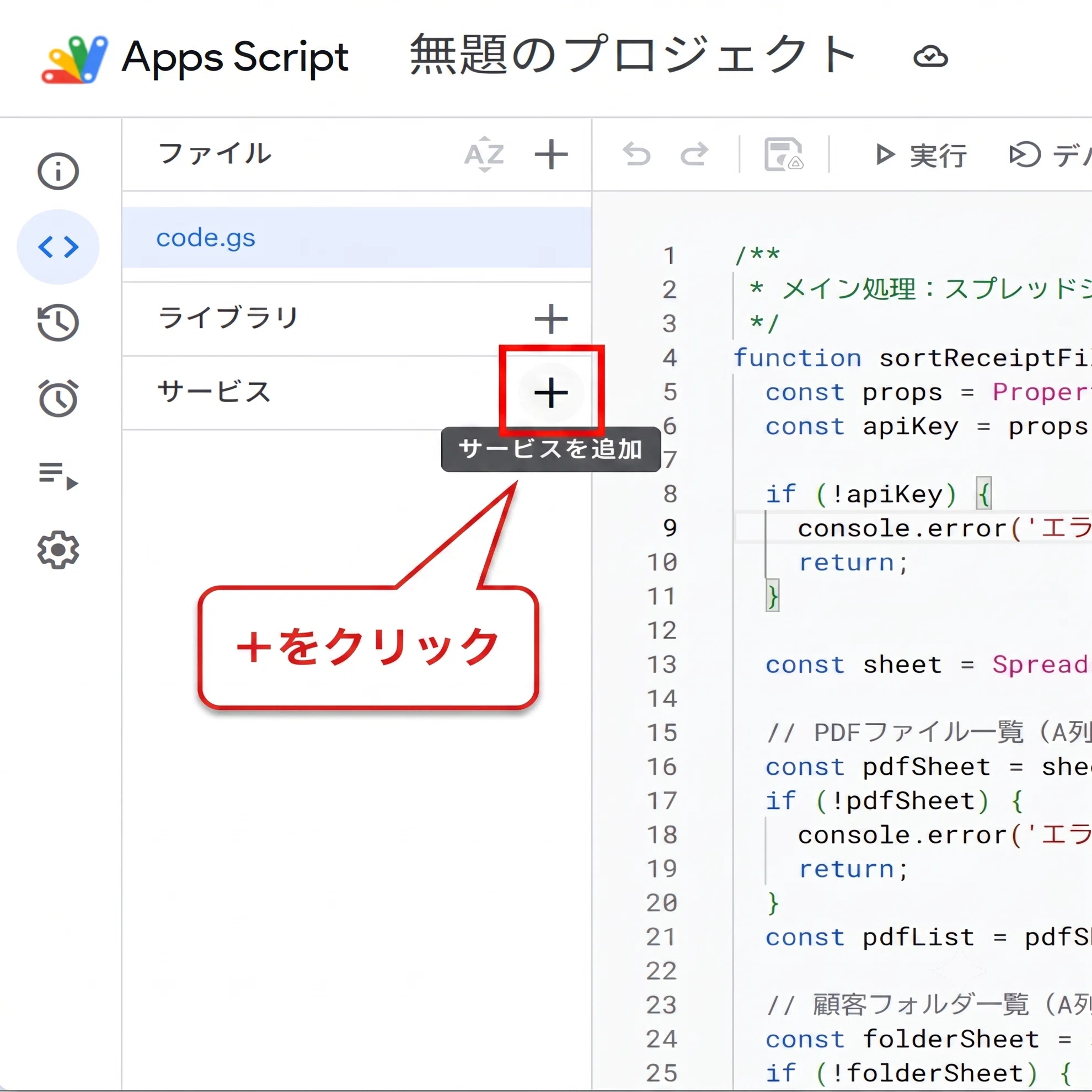Click the if (!apiKey) statement
Image resolution: width=1092 pixels, height=1092 pixels.
point(878,495)
